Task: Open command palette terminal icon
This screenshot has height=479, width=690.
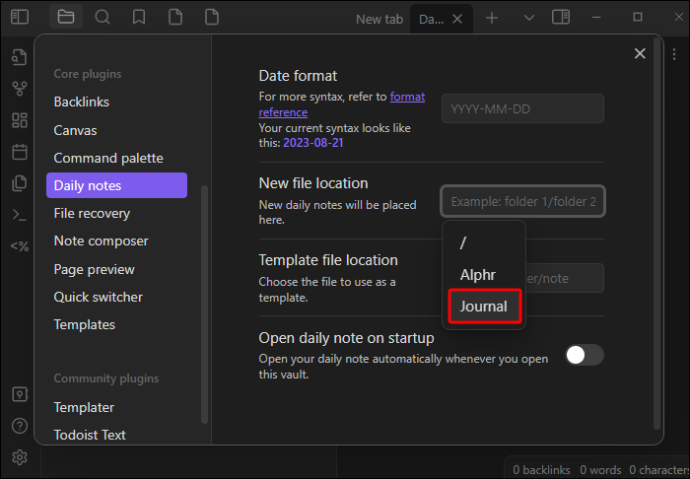Action: tap(19, 215)
